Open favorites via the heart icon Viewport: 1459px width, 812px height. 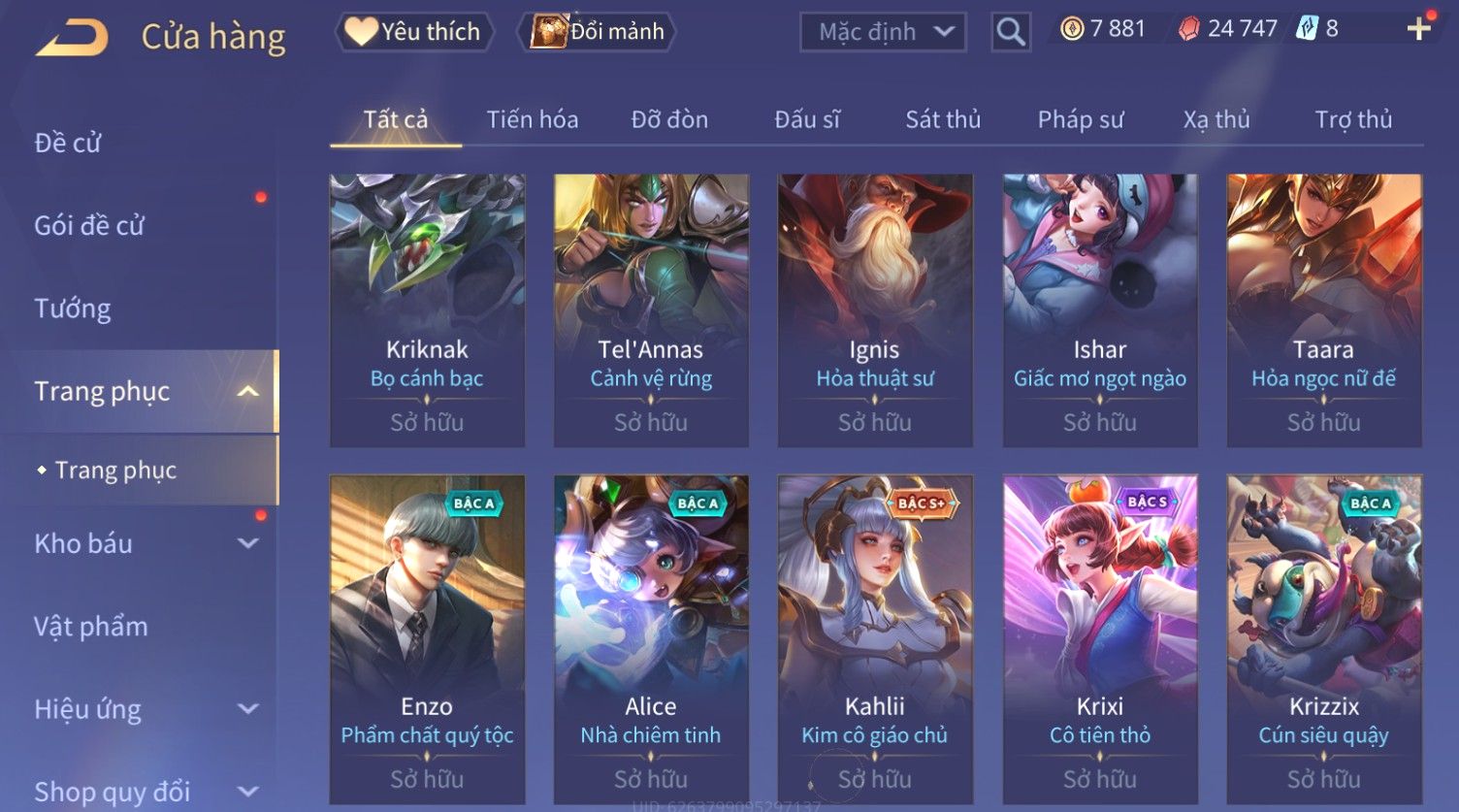[361, 32]
